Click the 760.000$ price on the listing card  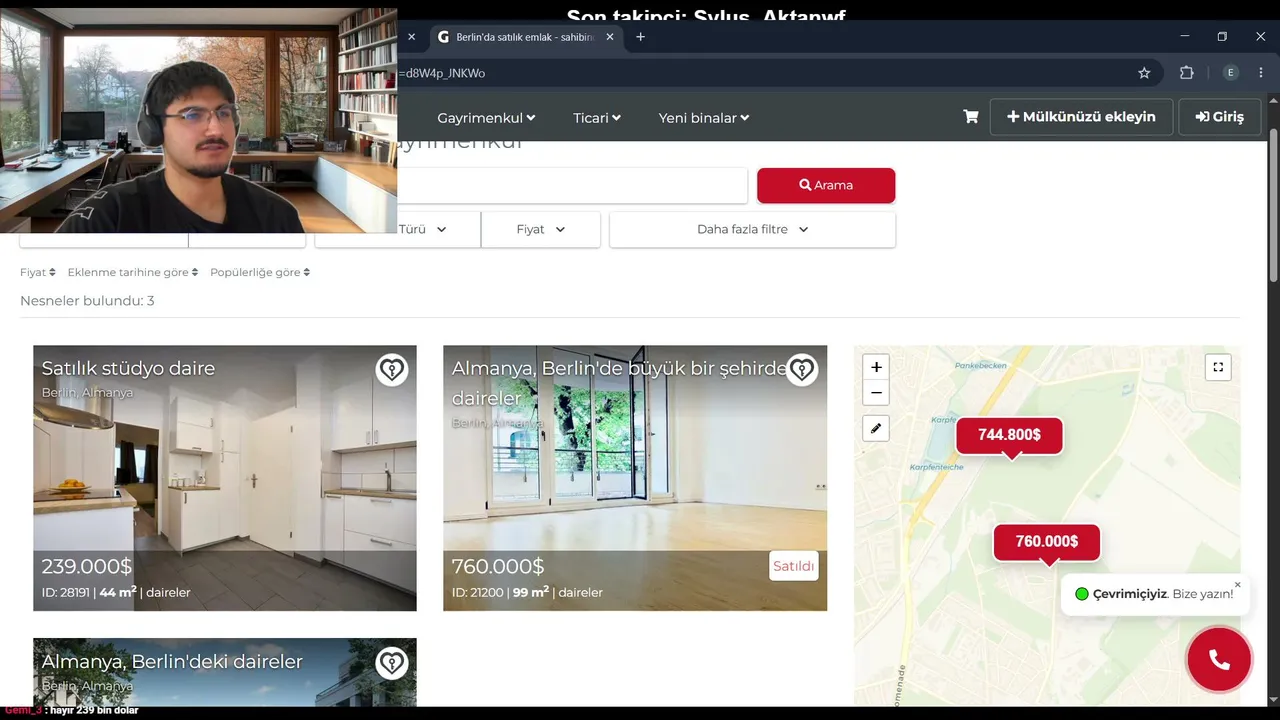click(498, 566)
